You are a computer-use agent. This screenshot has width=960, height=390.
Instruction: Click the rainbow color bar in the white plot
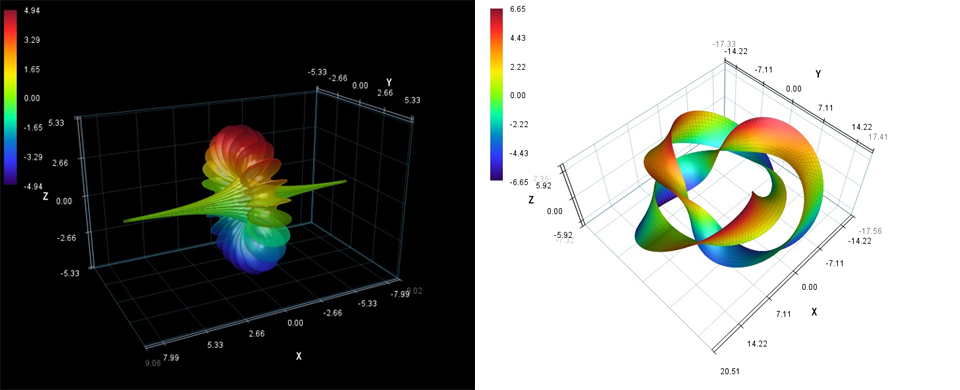pyautogui.click(x=496, y=95)
